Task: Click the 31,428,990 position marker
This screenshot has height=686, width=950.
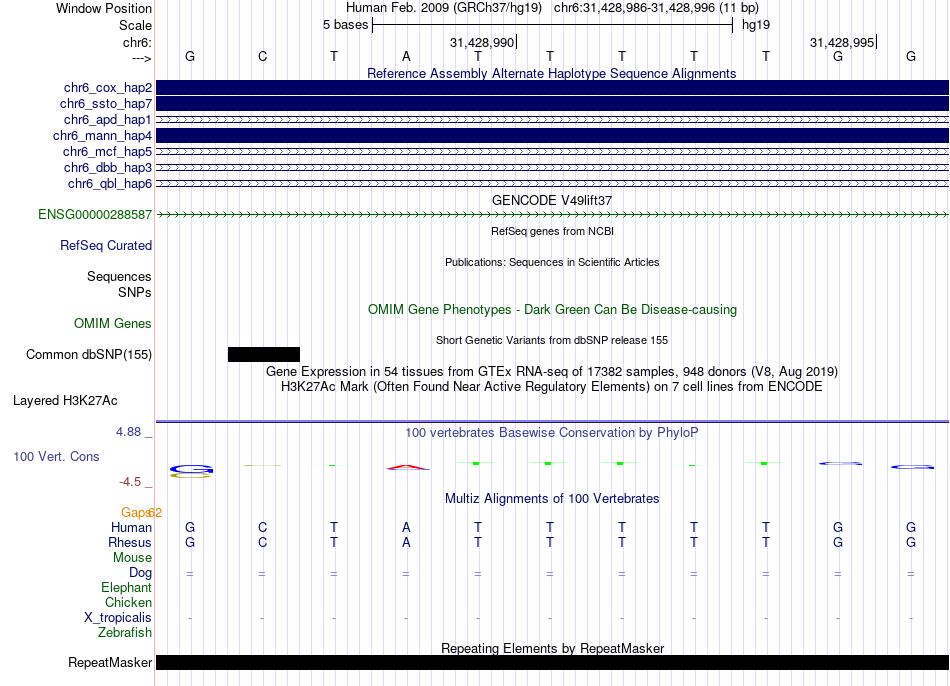Action: point(482,42)
